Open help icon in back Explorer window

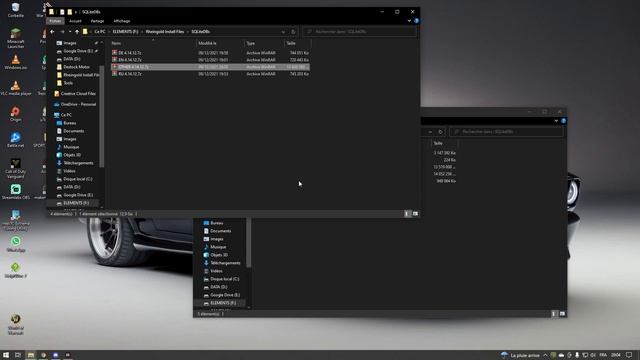click(563, 121)
